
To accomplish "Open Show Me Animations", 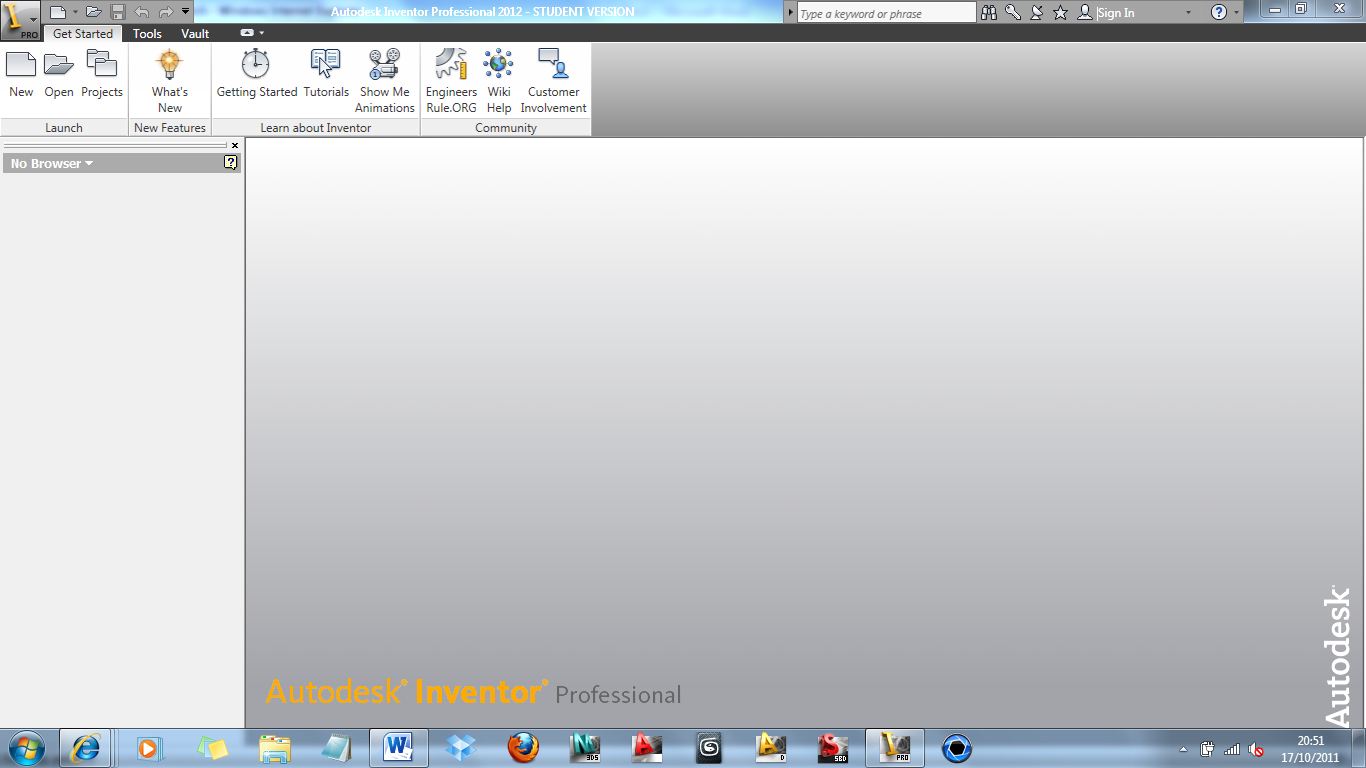I will 385,80.
